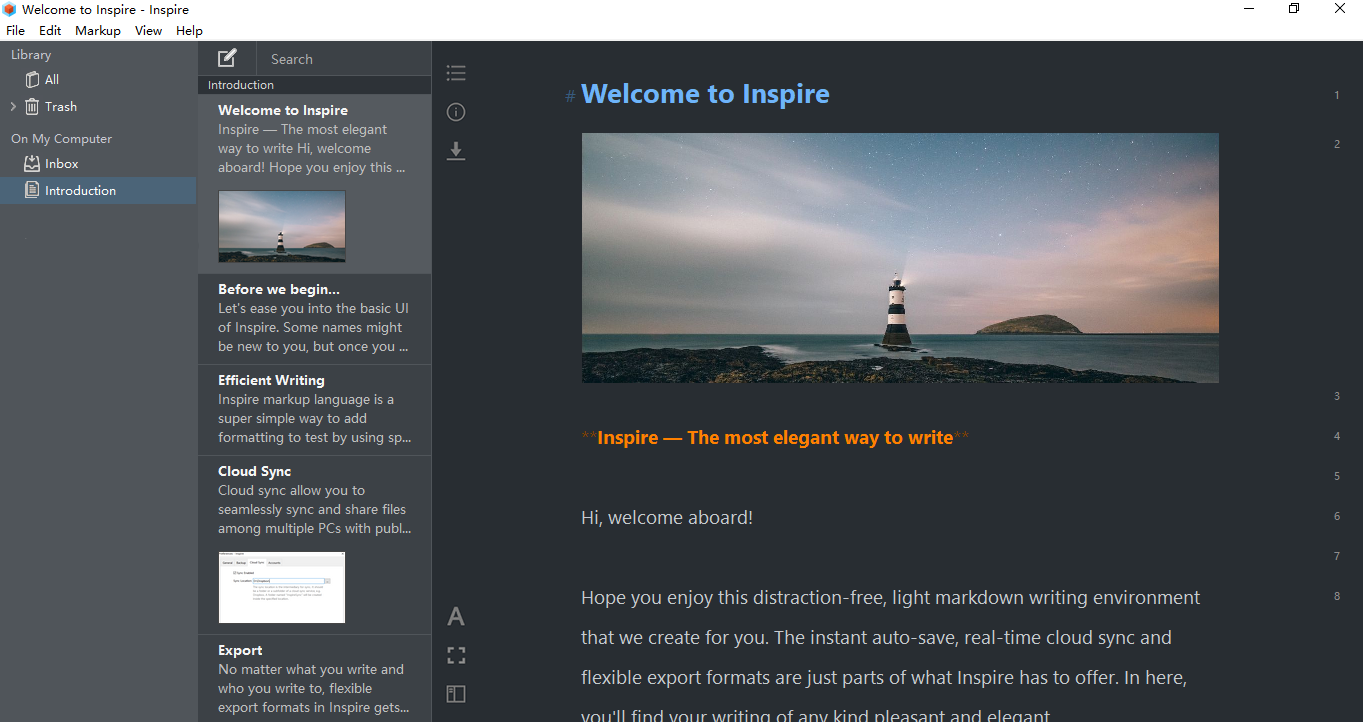Open the File menu

pyautogui.click(x=15, y=30)
